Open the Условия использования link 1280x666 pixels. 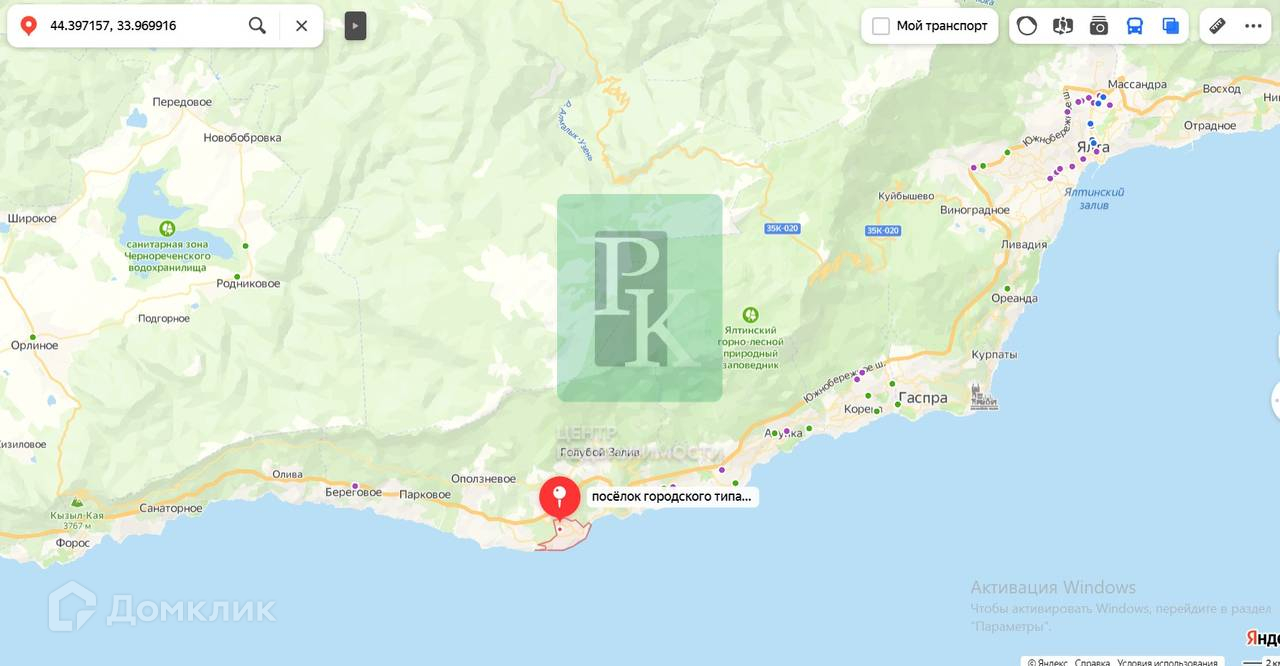[x=1168, y=662]
